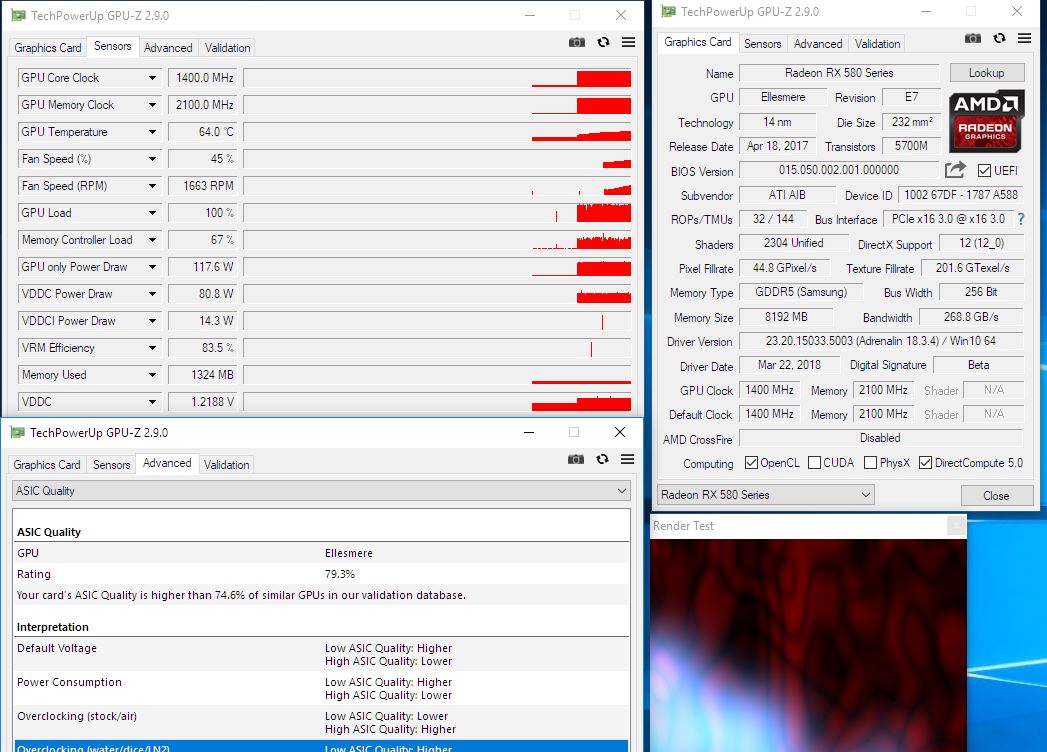1047x752 pixels.
Task: Close the Render Test window
Action: (x=956, y=526)
